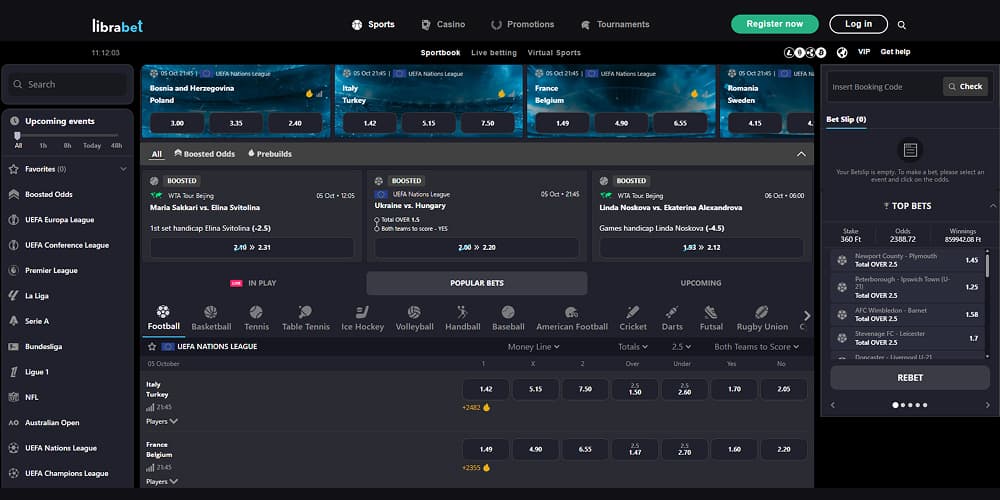The image size is (1000, 500).
Task: Open the 2.5 totals value dropdown
Action: coord(682,347)
